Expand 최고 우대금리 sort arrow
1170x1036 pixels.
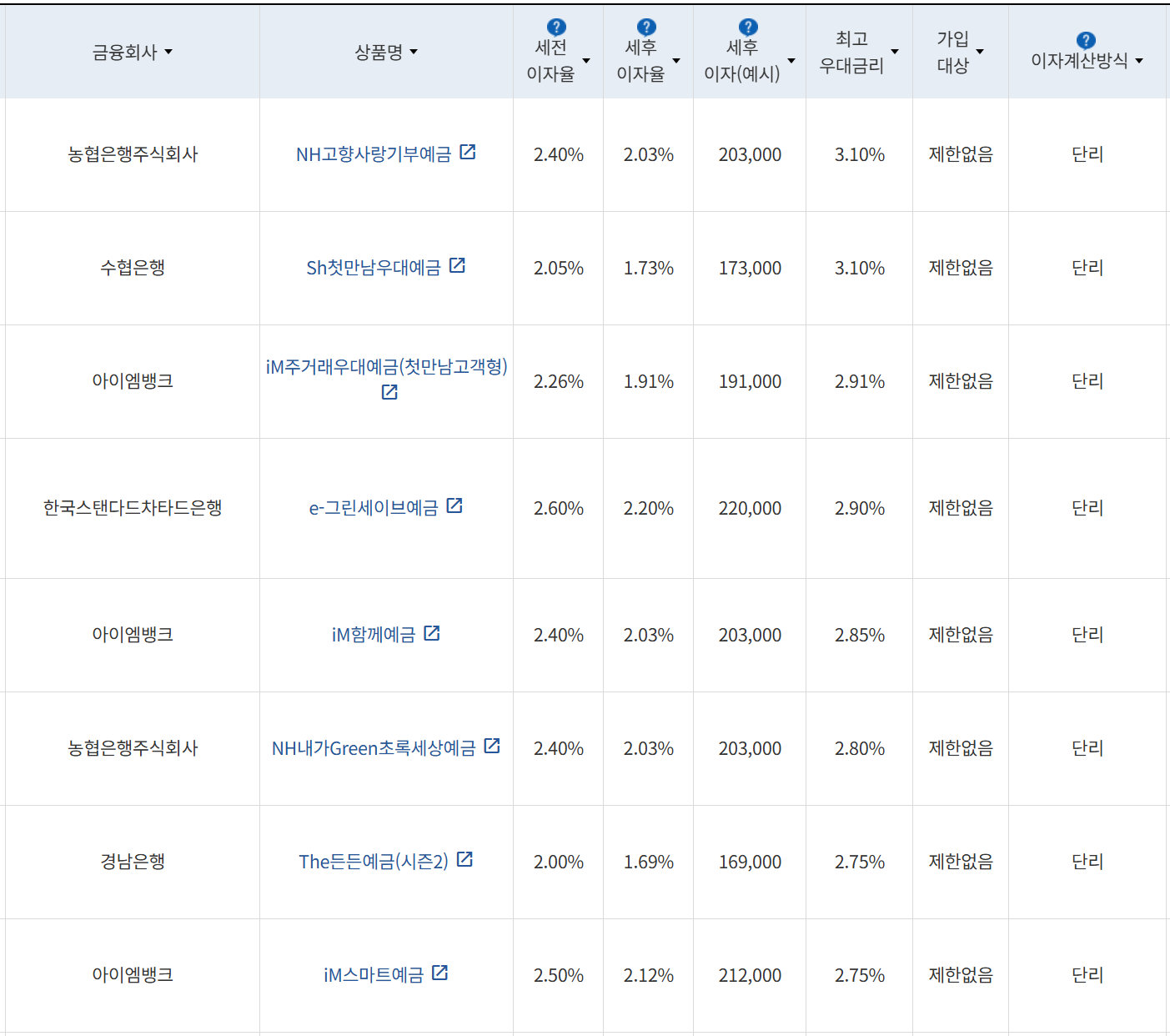point(895,52)
